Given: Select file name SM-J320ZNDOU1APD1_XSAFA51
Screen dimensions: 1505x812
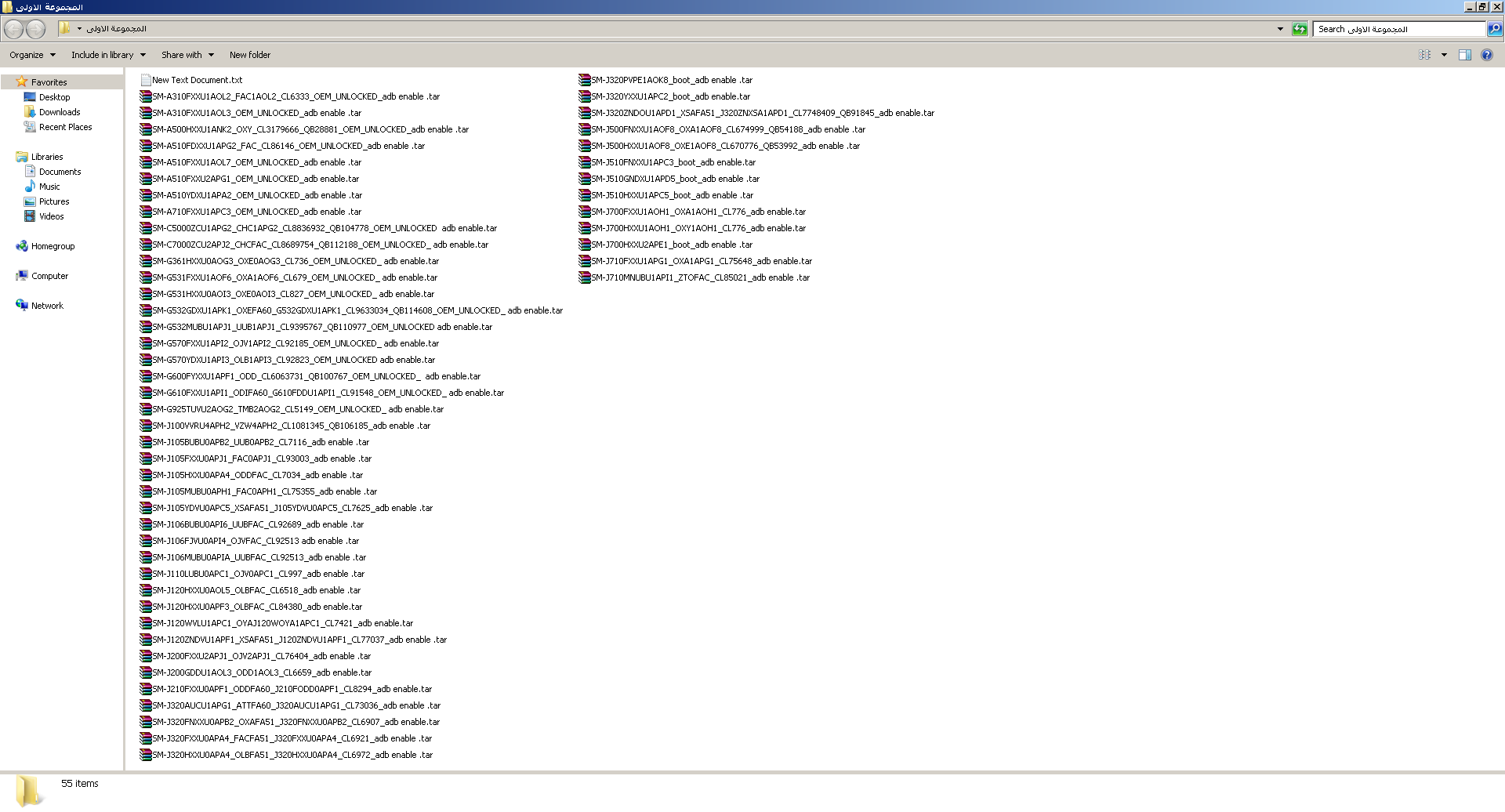Looking at the screenshot, I should (763, 113).
